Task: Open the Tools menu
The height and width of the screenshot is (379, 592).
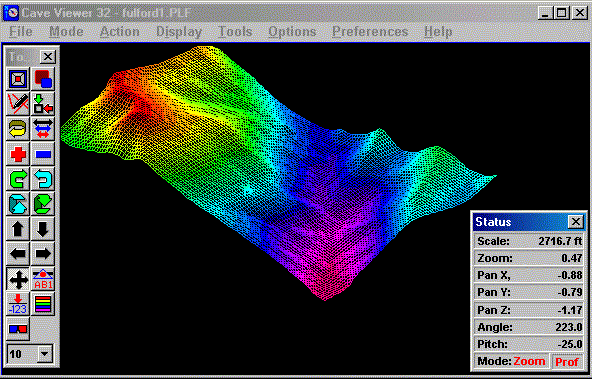Action: 235,32
